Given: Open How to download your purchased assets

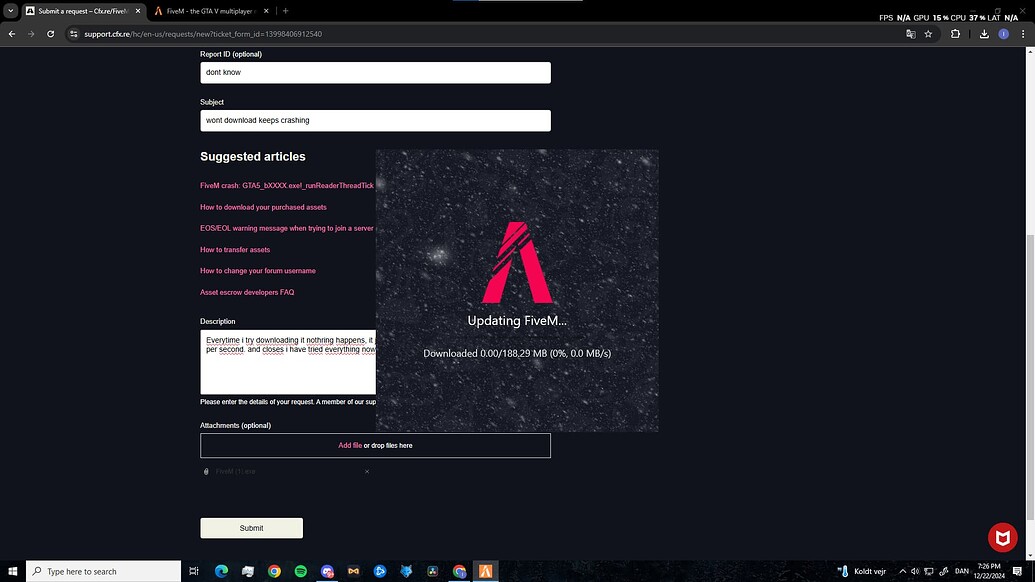Looking at the screenshot, I should 263,207.
